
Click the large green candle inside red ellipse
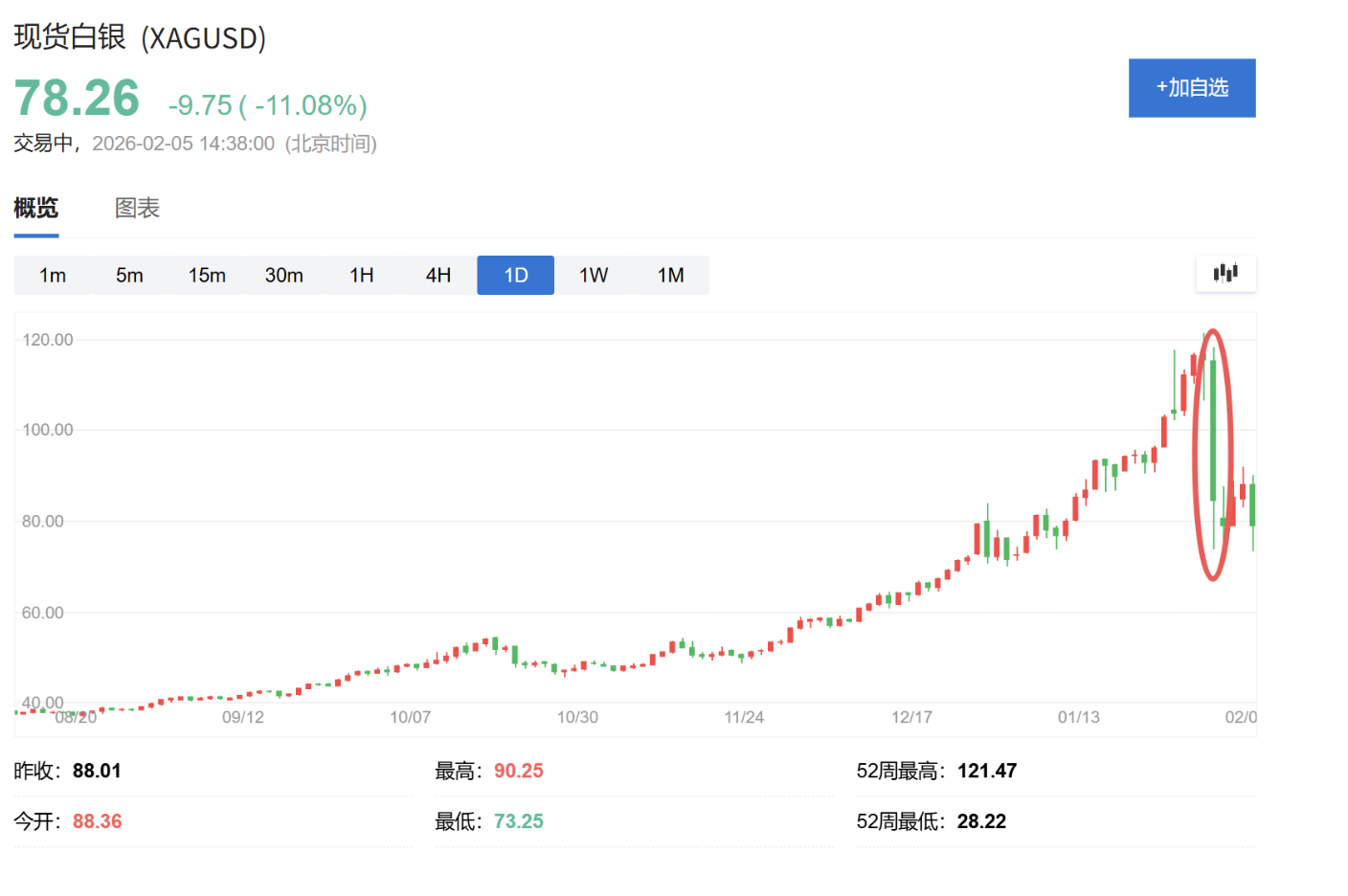(1213, 431)
